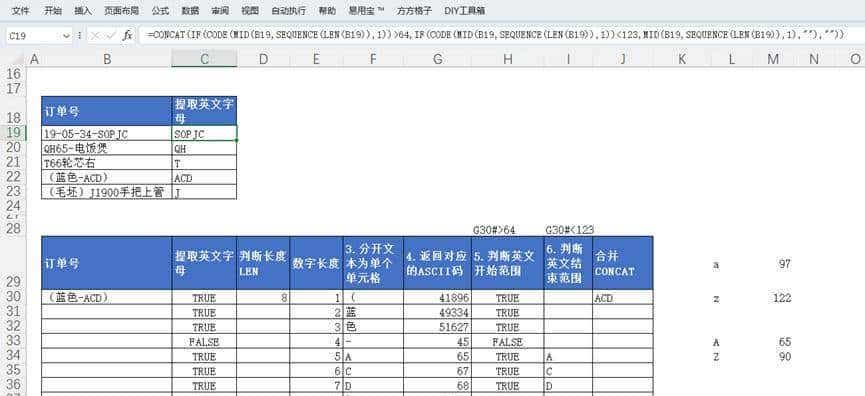Click header 5.判断英文开始范围

click(508, 263)
